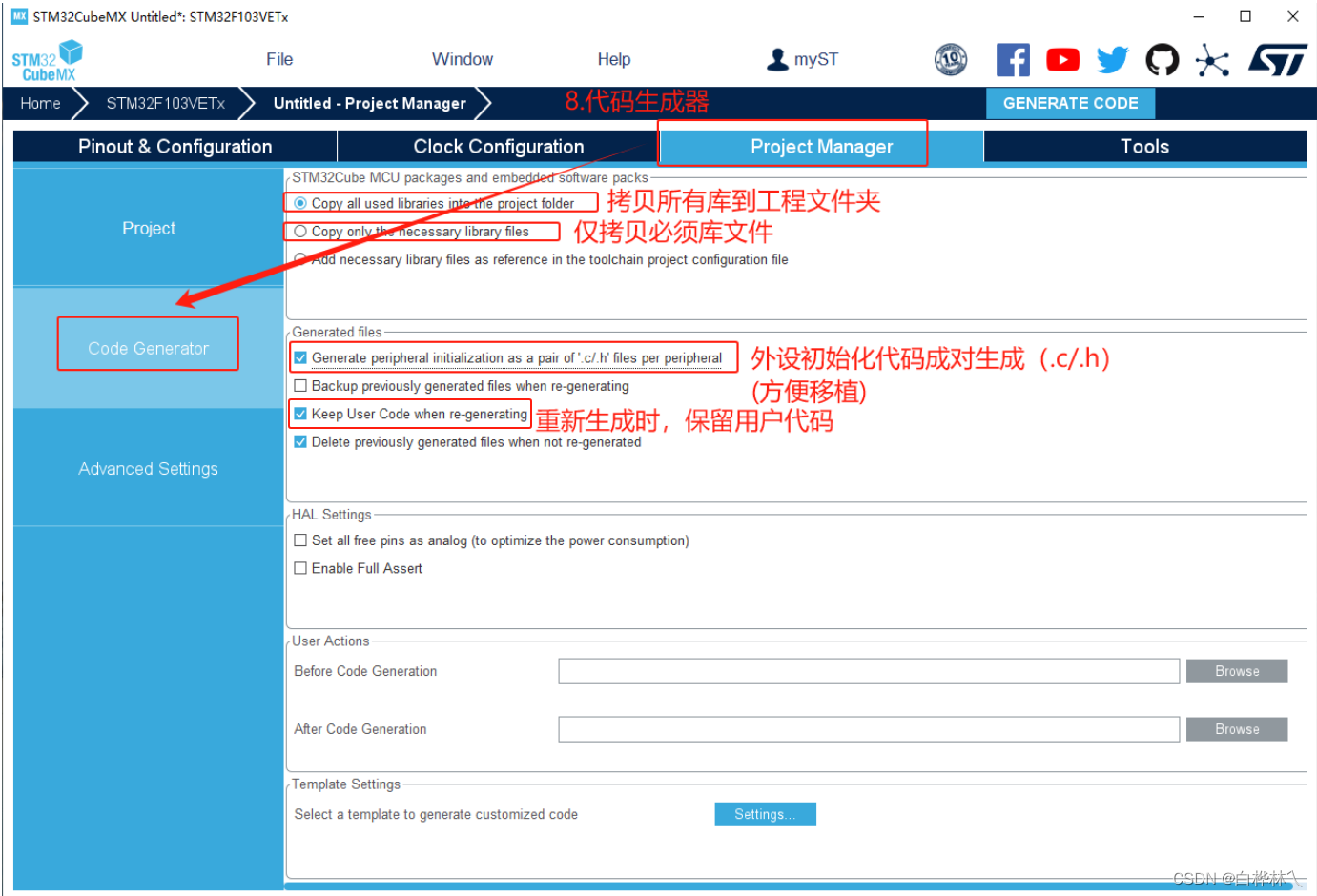This screenshot has width=1317, height=896.
Task: Click the STM32CubeMX logo
Action: 47,61
